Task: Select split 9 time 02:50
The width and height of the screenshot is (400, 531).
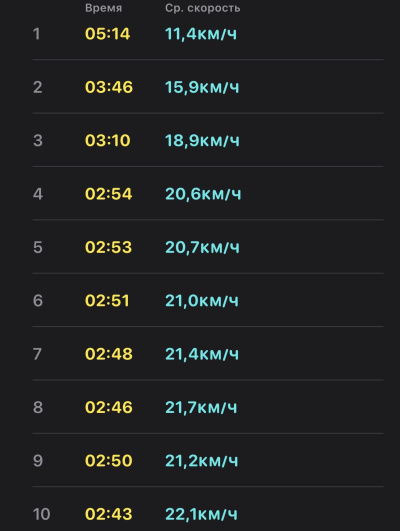Action: click(x=108, y=461)
